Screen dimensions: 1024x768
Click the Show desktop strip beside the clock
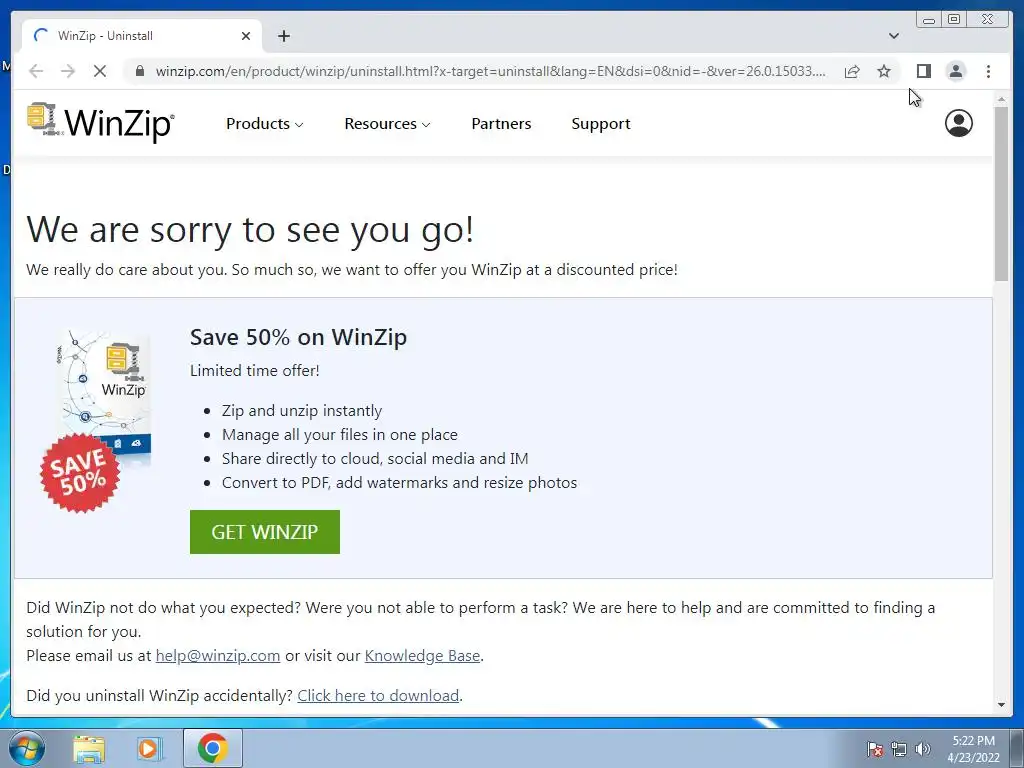click(1017, 748)
